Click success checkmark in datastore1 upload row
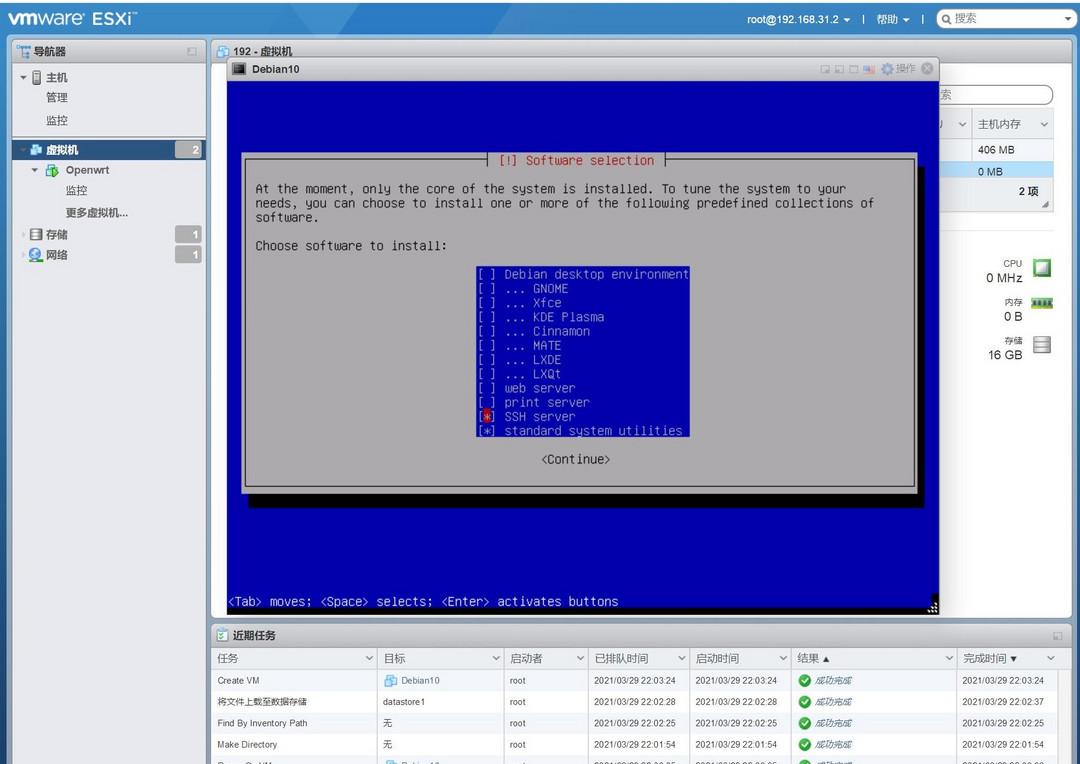 pos(804,702)
